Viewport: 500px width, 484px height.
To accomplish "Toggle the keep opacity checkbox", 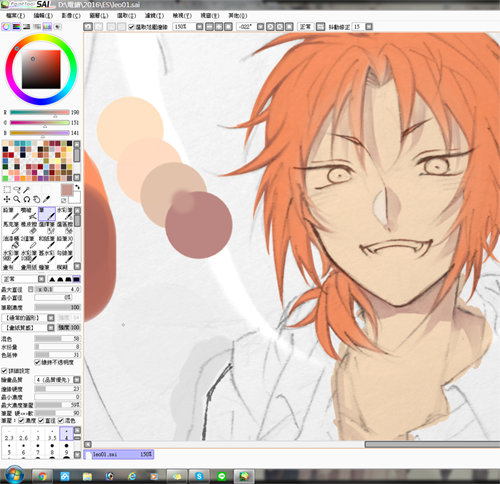I will tap(38, 362).
